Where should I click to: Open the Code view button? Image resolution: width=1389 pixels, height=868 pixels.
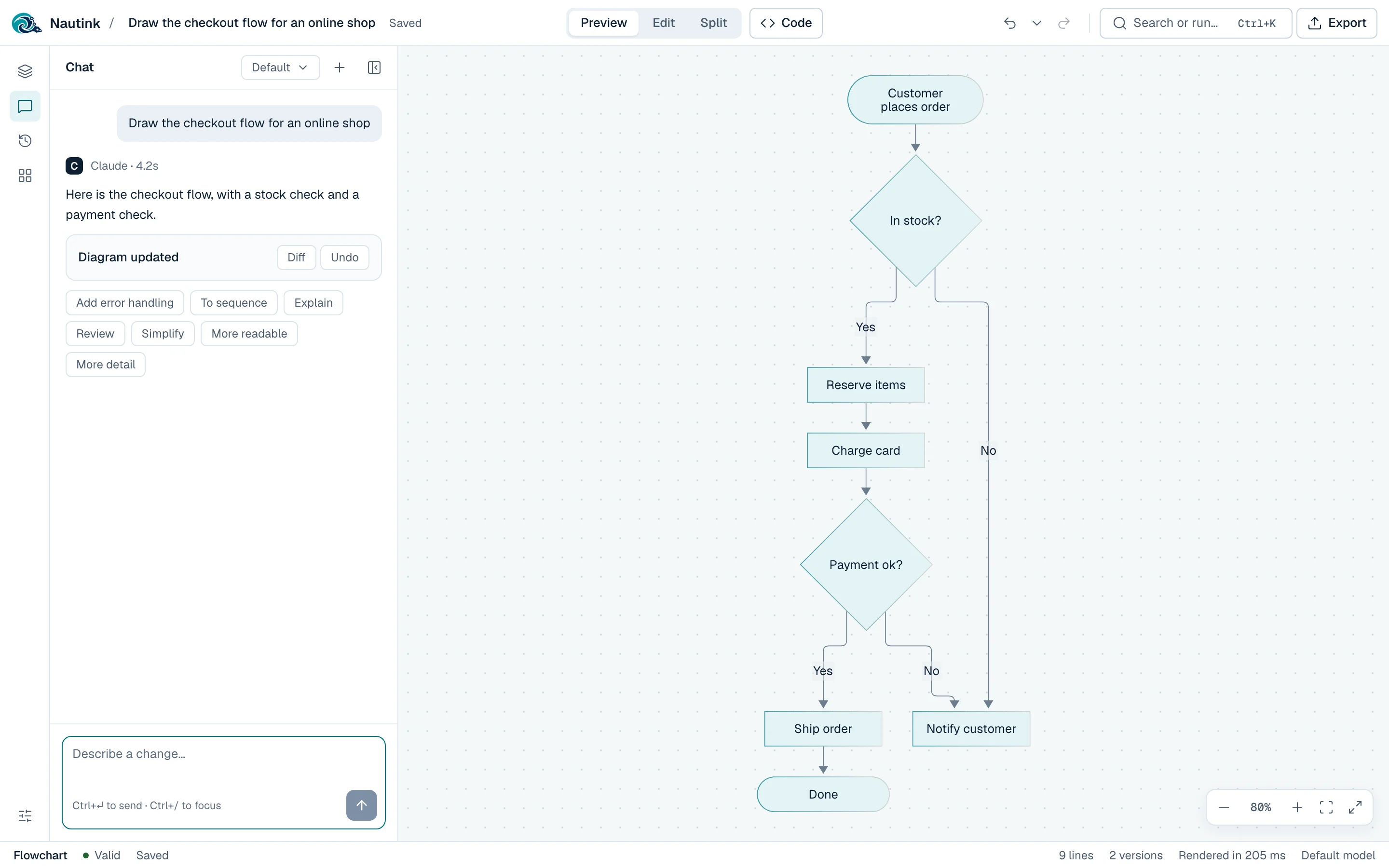(786, 23)
